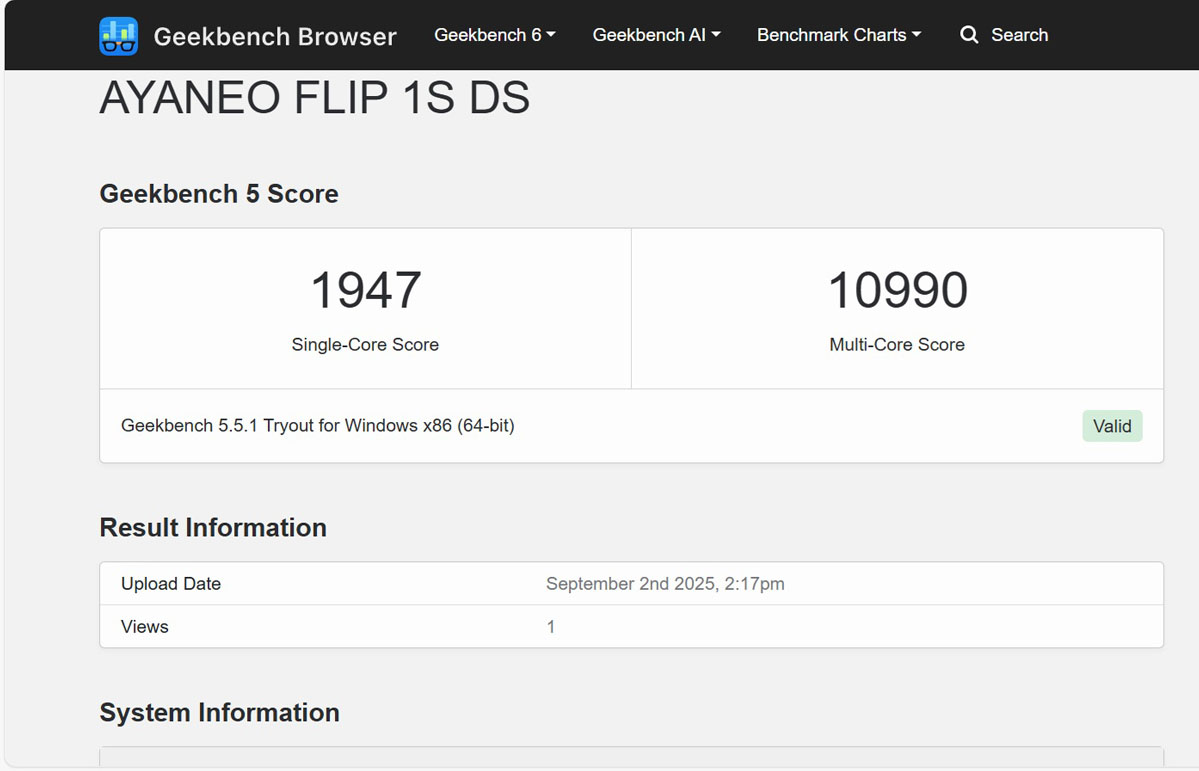The width and height of the screenshot is (1199, 771).
Task: Click the Result Information heading
Action: click(x=213, y=528)
